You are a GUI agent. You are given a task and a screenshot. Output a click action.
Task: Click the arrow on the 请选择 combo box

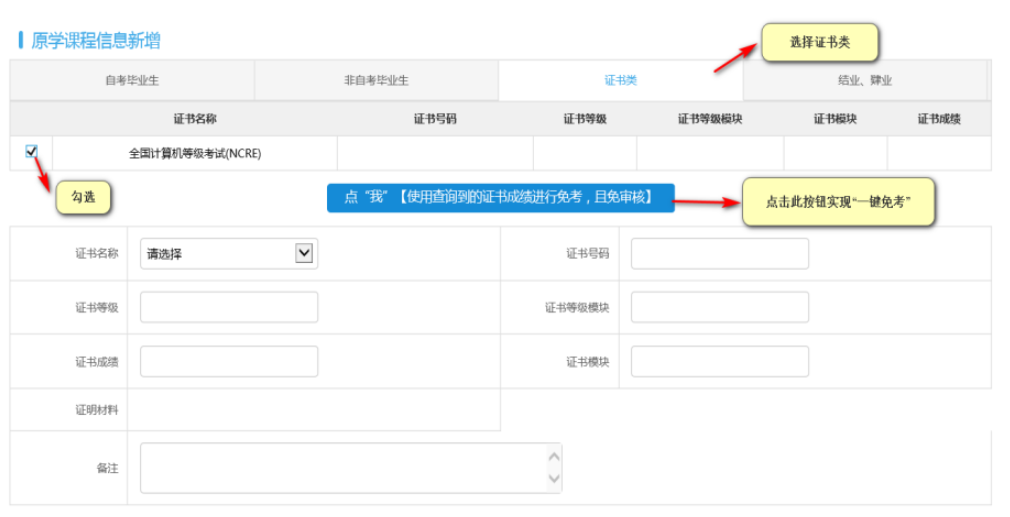click(x=304, y=254)
